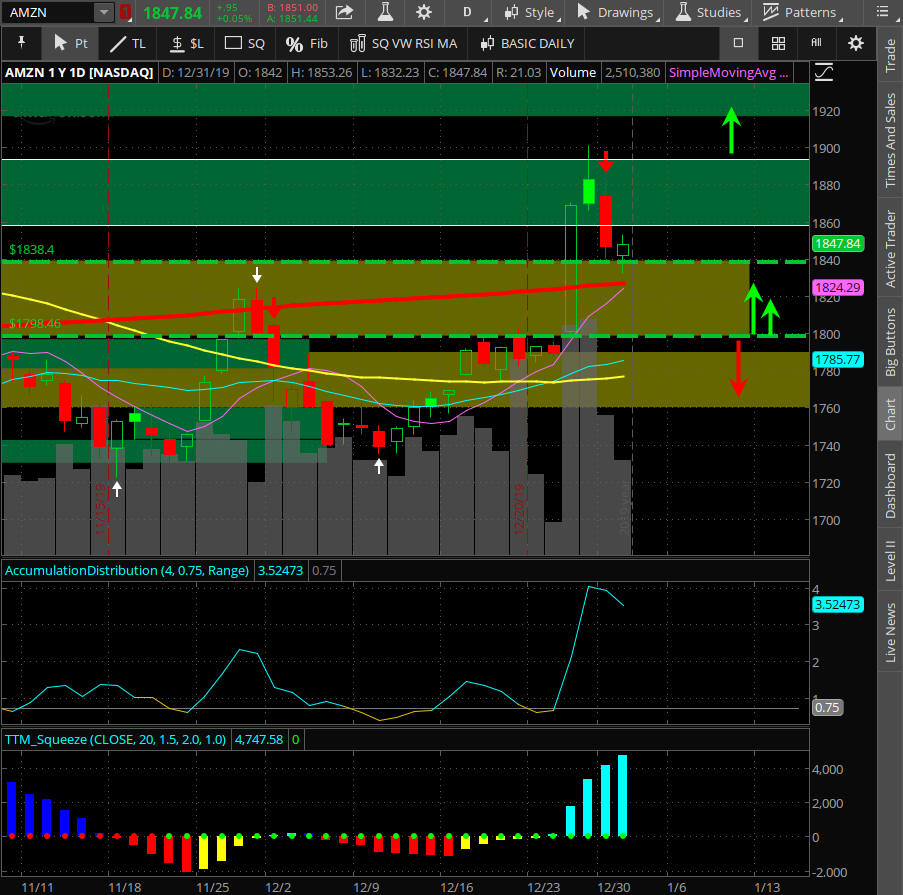Viewport: 903px width, 895px height.
Task: Open the Times And Sales side tab
Action: 890,141
